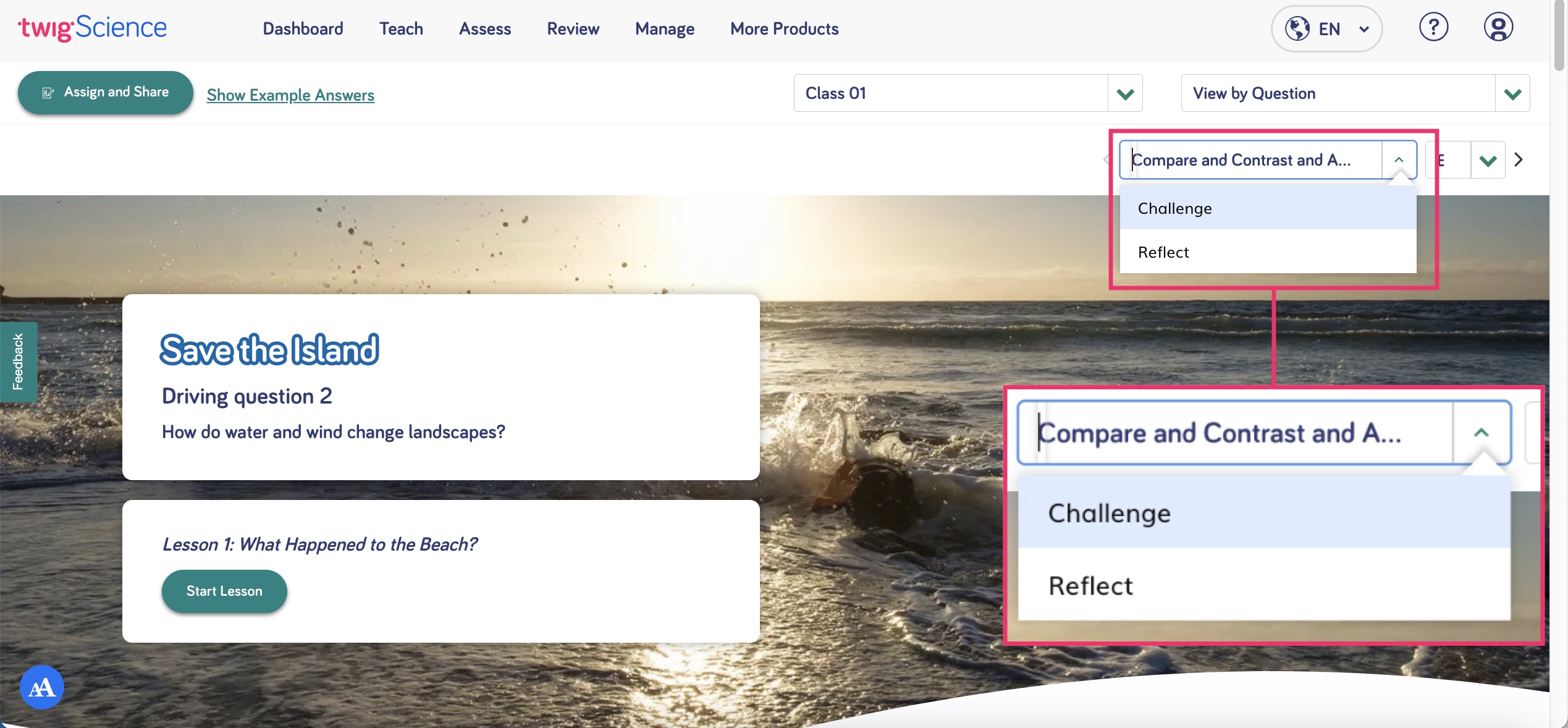Expand the EN language dropdown
Screen dimensions: 1568x728
pos(1326,28)
